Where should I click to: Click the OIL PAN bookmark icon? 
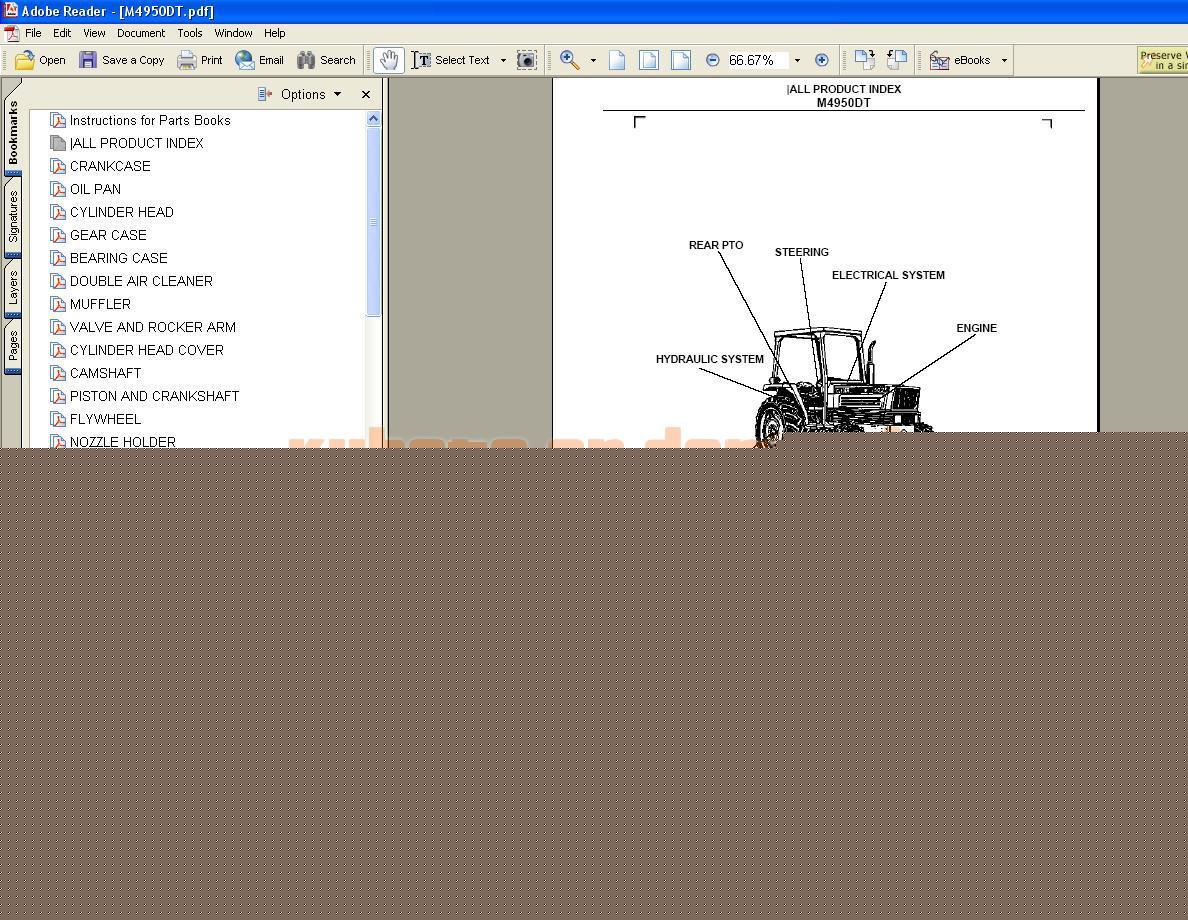(x=58, y=189)
